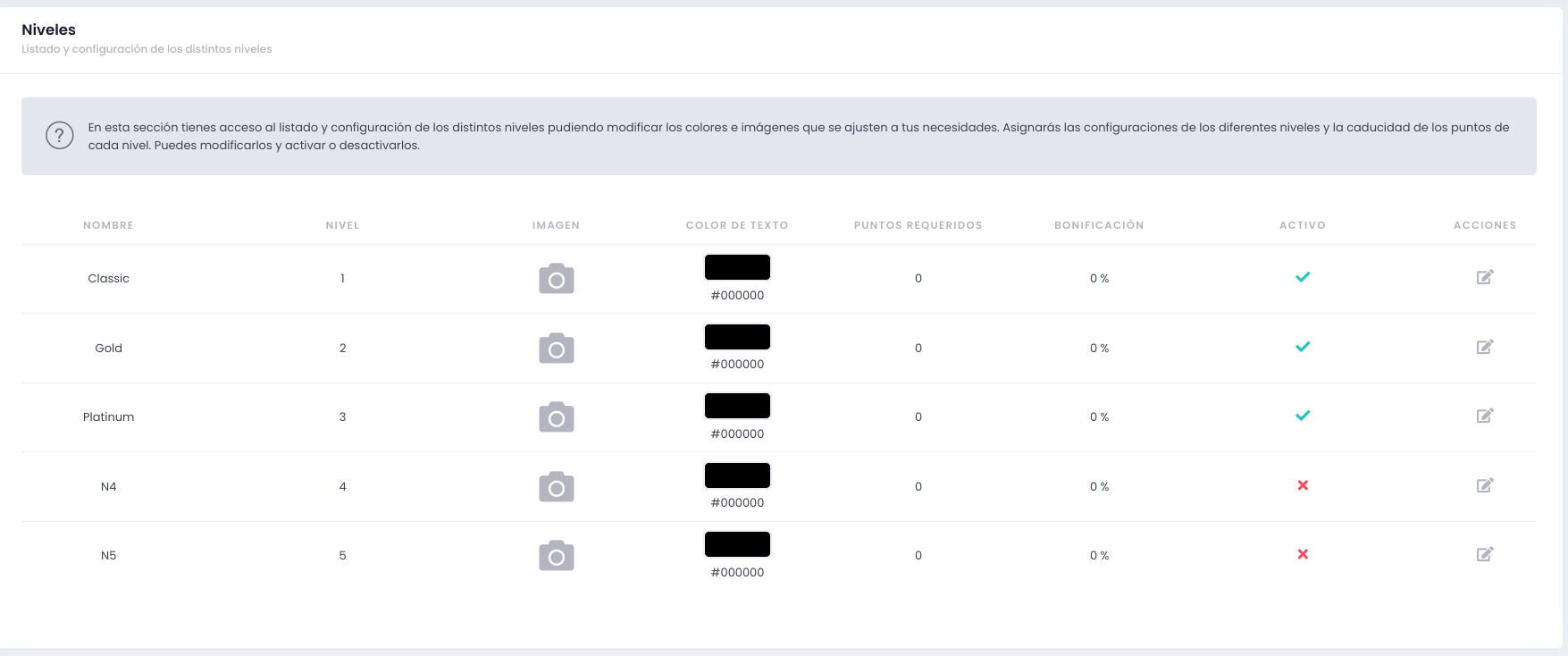Edit the Classic level

pyautogui.click(x=1485, y=277)
